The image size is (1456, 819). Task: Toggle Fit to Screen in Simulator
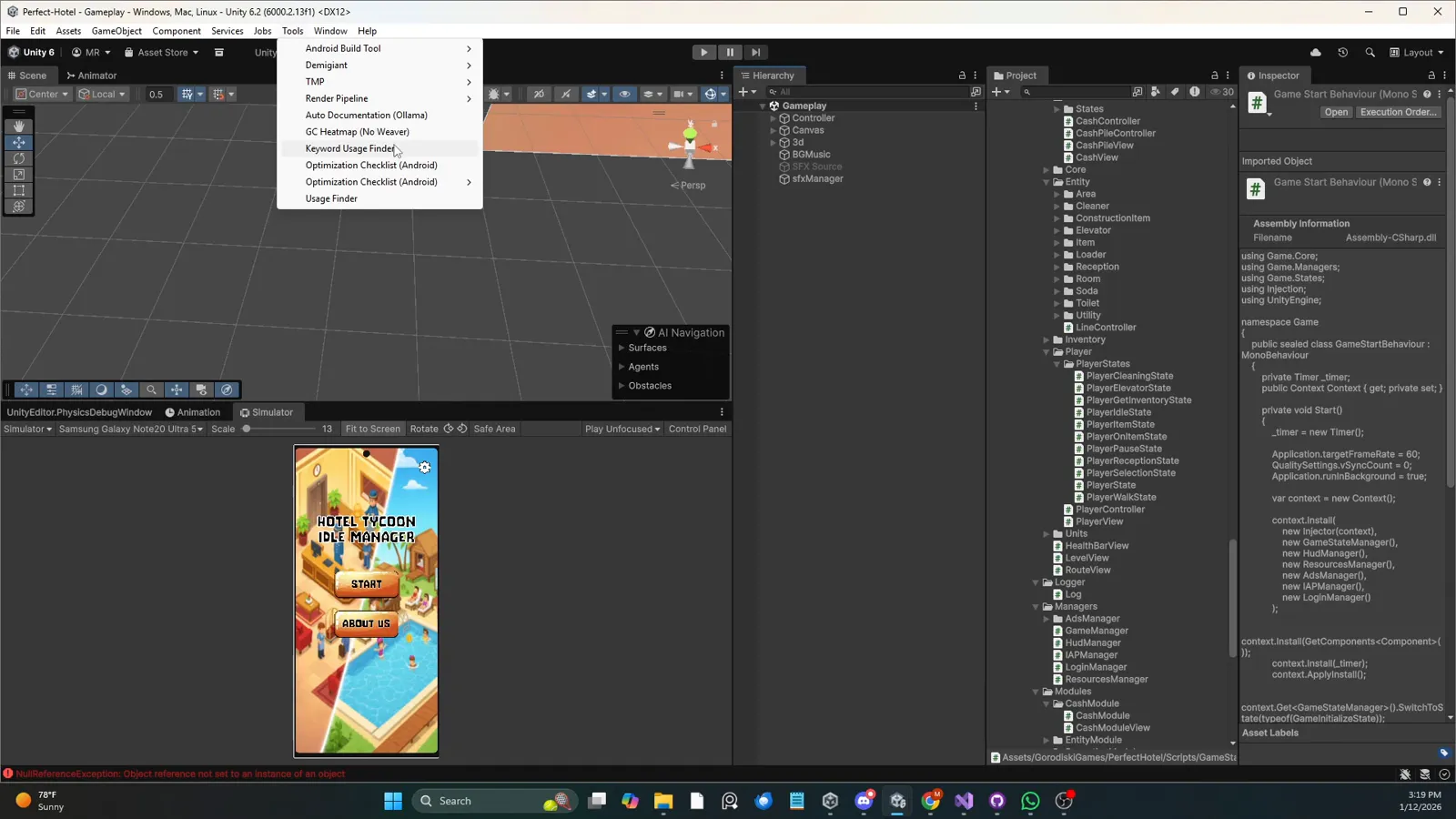click(x=372, y=429)
